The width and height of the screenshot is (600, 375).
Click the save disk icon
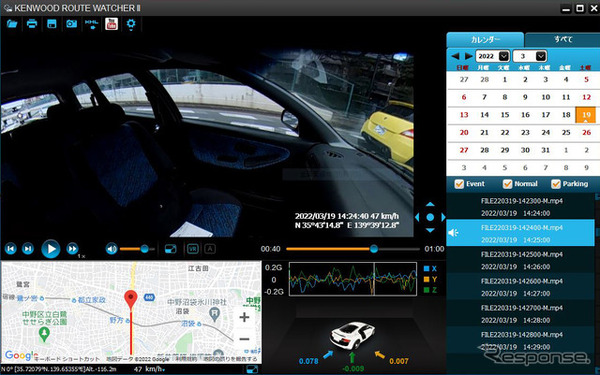click(52, 24)
